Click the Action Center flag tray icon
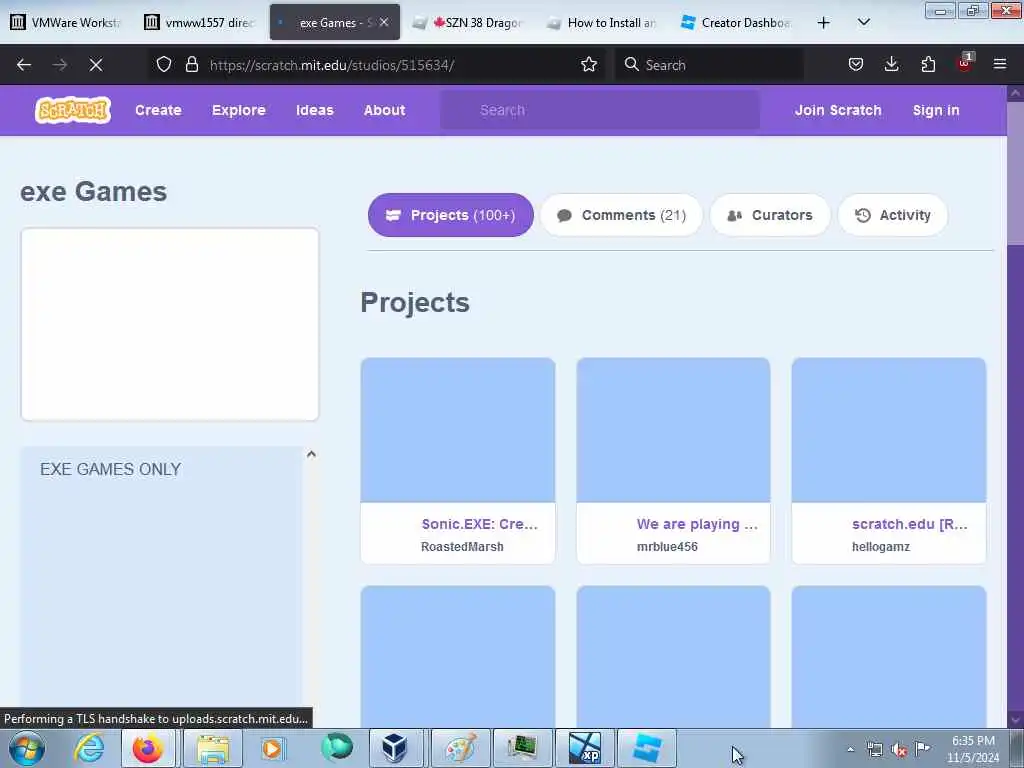Image resolution: width=1024 pixels, height=768 pixels. click(x=922, y=748)
